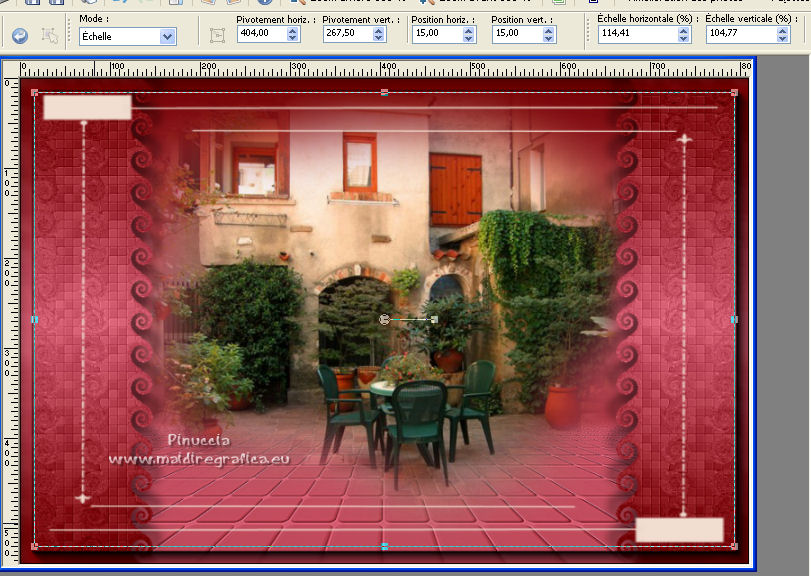Click the vertical ruler on the left edge
Image resolution: width=811 pixels, height=576 pixels.
click(x=10, y=321)
